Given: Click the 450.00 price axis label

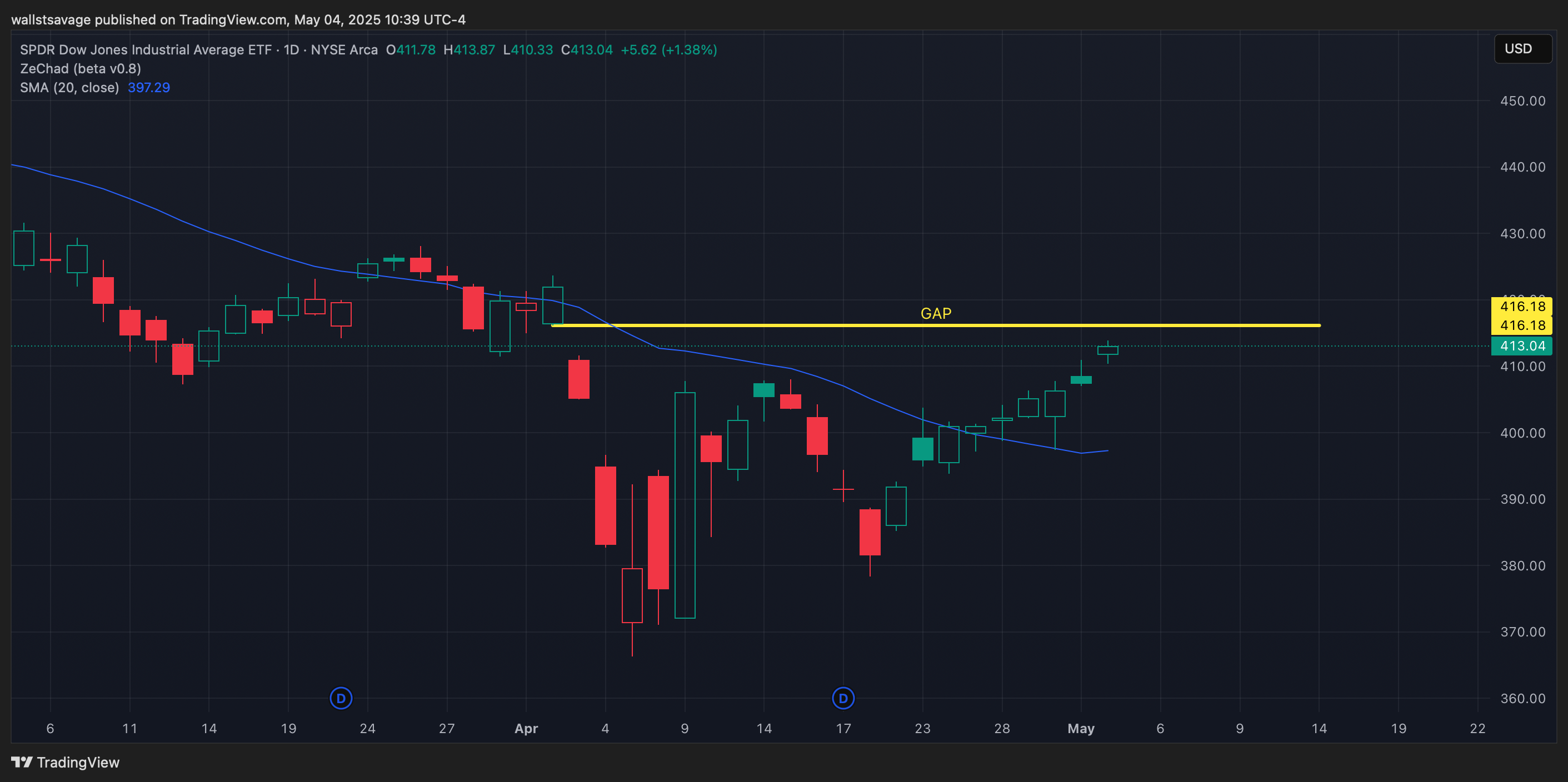Looking at the screenshot, I should pos(1522,101).
